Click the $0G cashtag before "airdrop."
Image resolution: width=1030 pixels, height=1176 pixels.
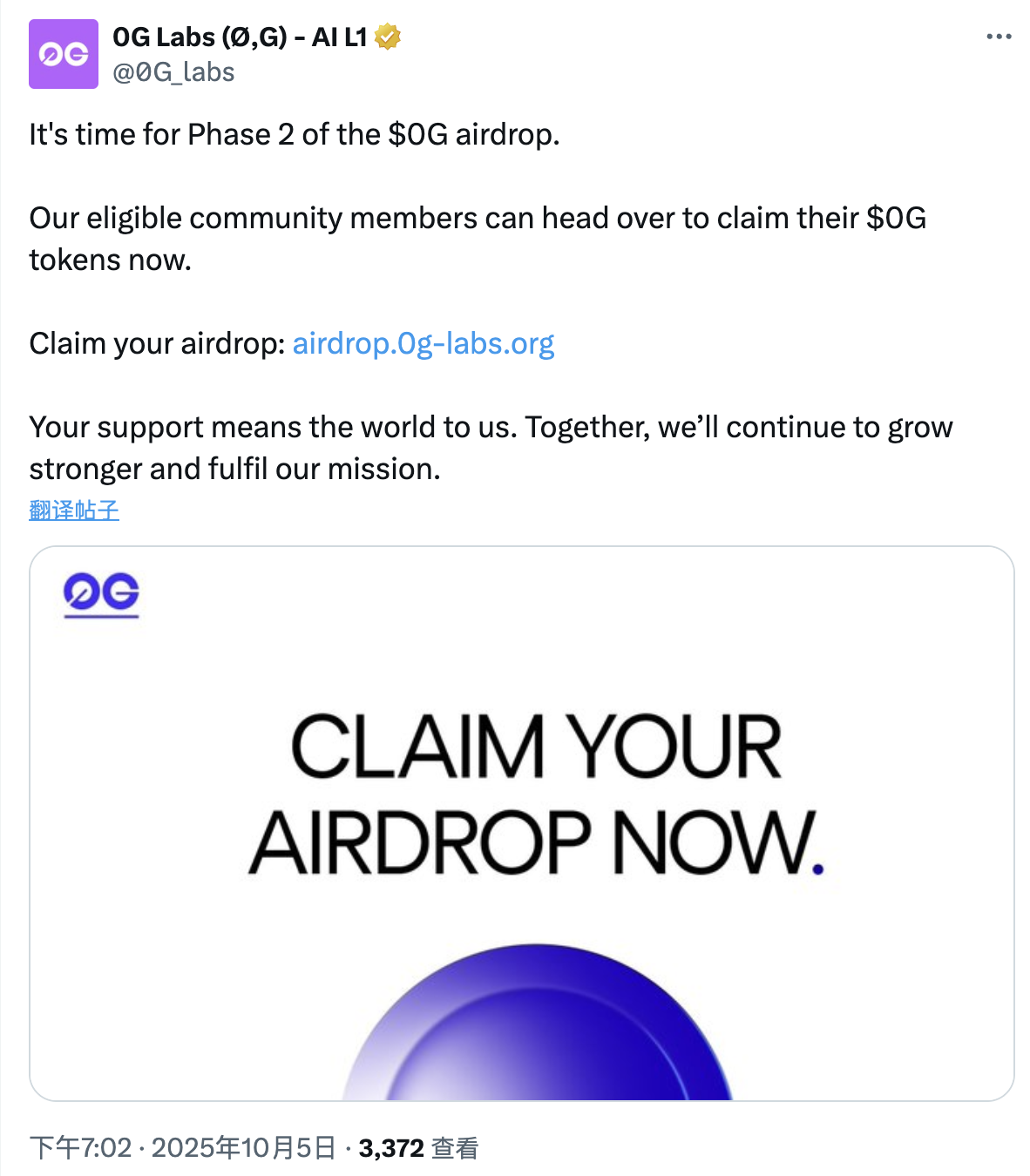[417, 135]
